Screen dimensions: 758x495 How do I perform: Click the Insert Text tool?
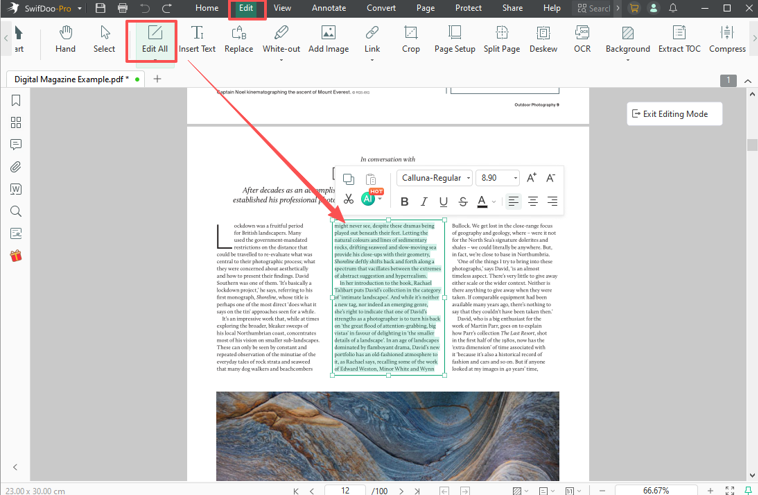coord(197,40)
